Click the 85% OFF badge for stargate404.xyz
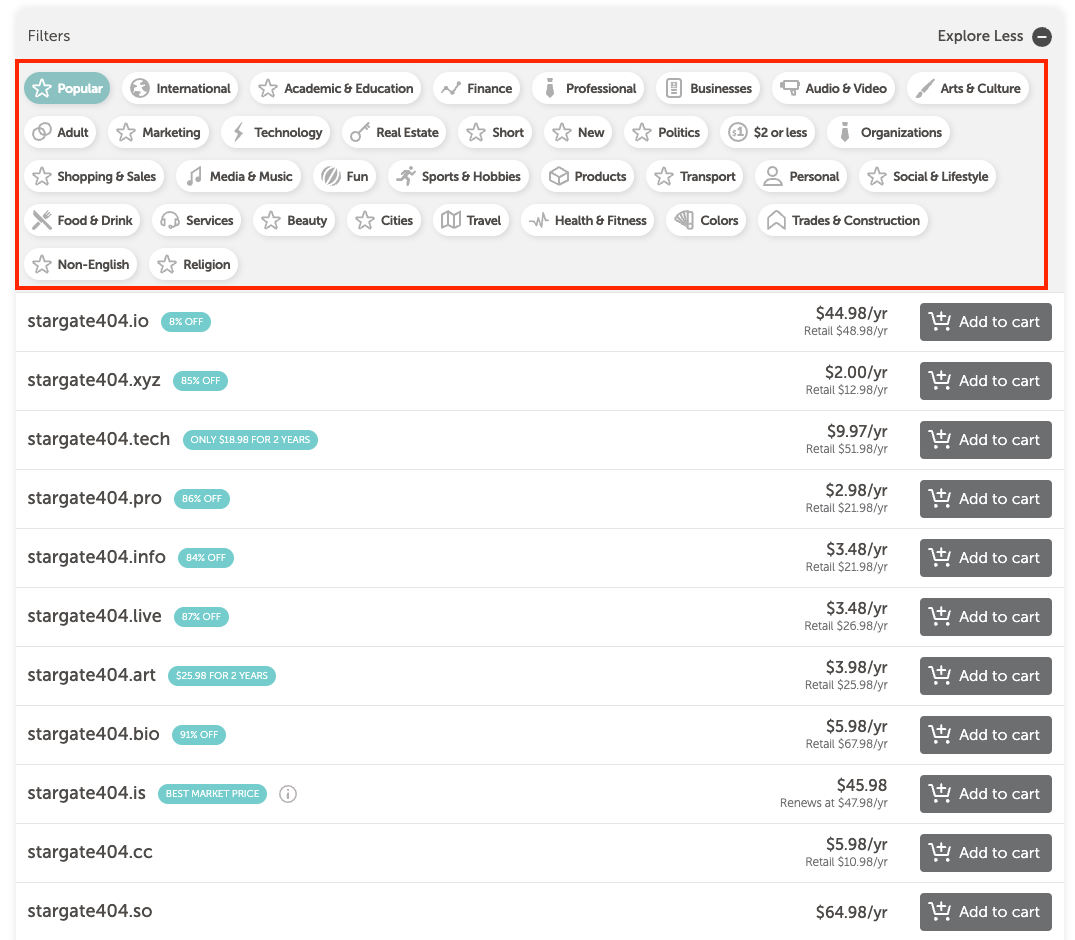This screenshot has height=940, width=1075. [x=201, y=381]
